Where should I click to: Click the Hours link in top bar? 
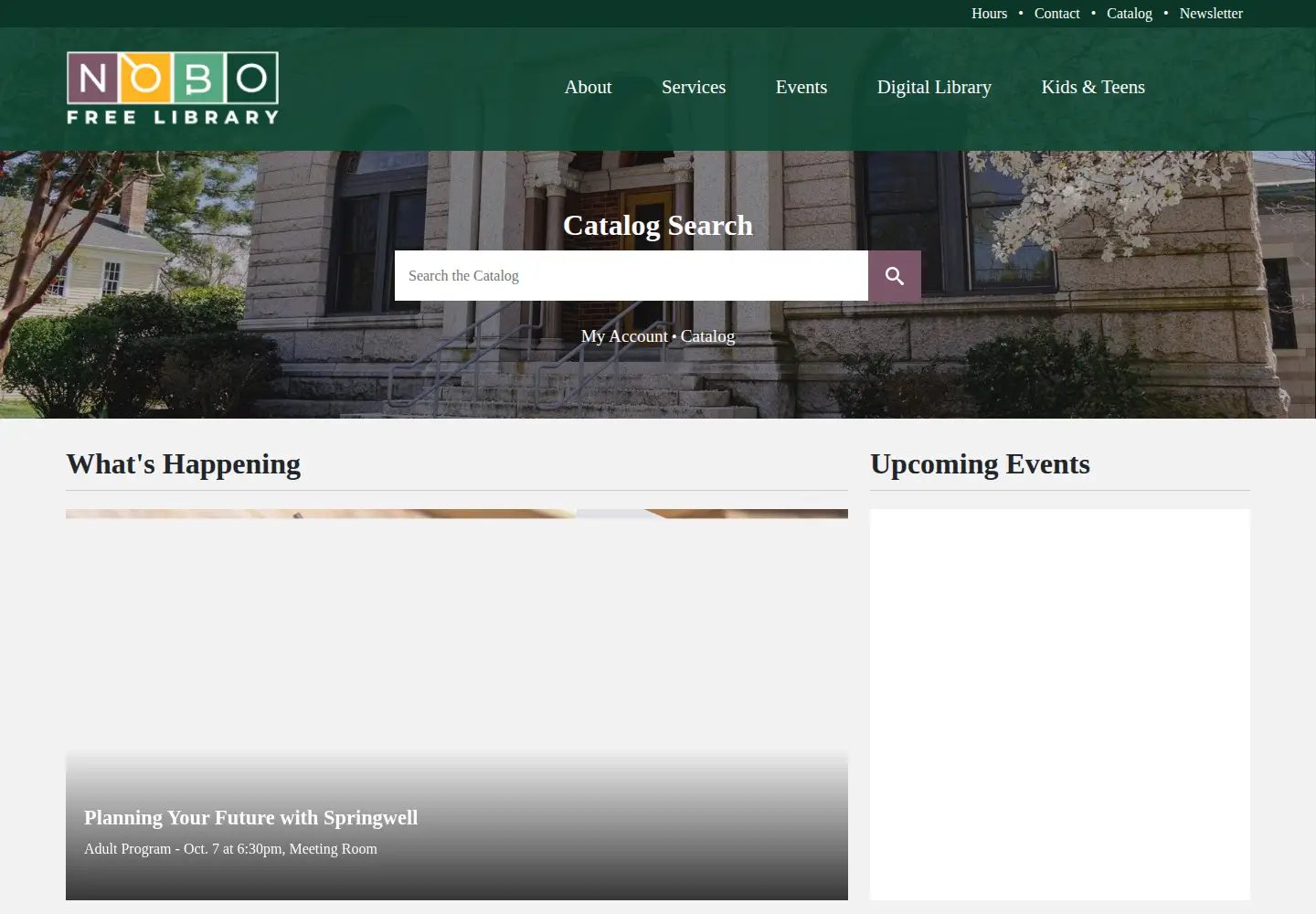pyautogui.click(x=989, y=14)
